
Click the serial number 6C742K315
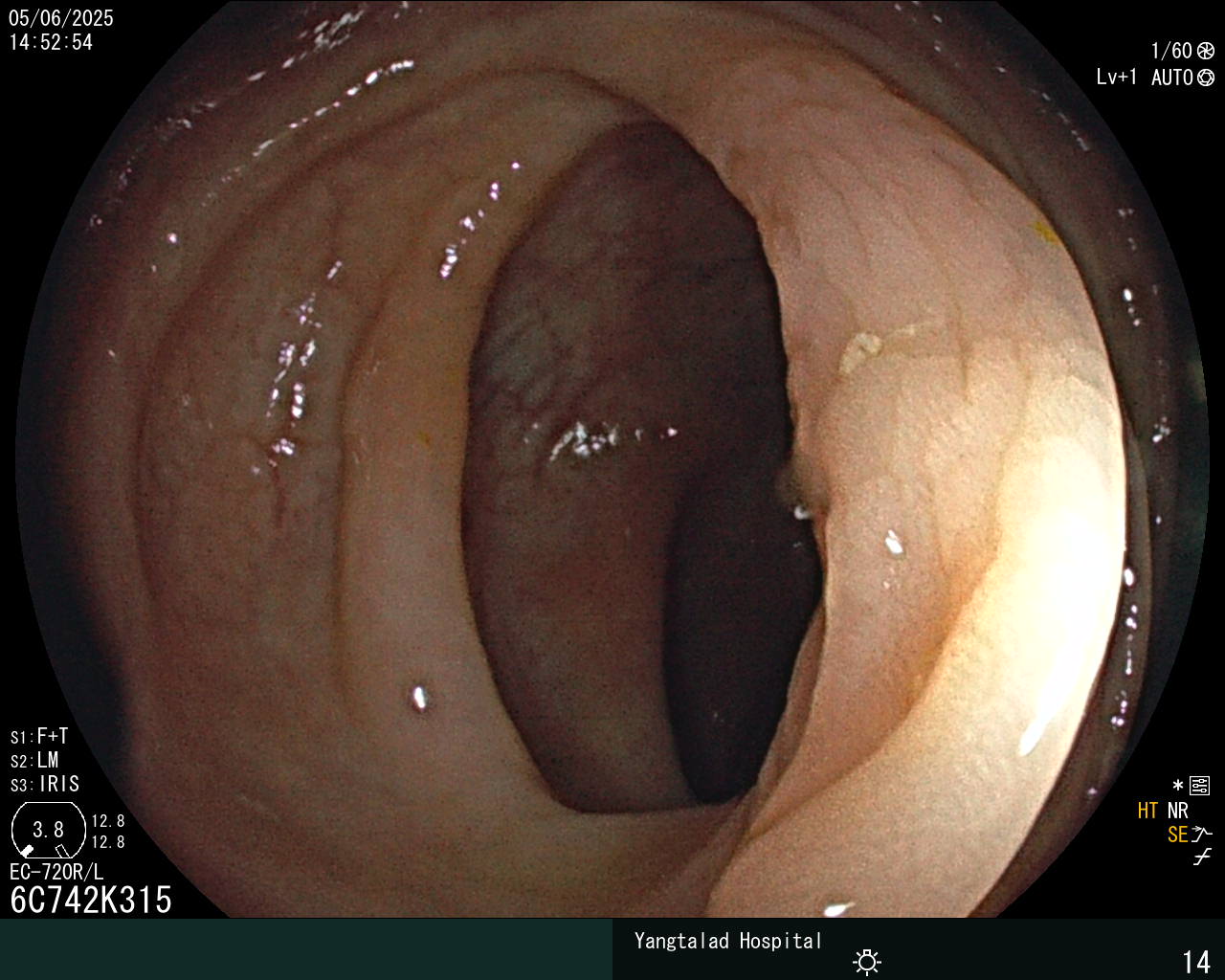pos(91,901)
